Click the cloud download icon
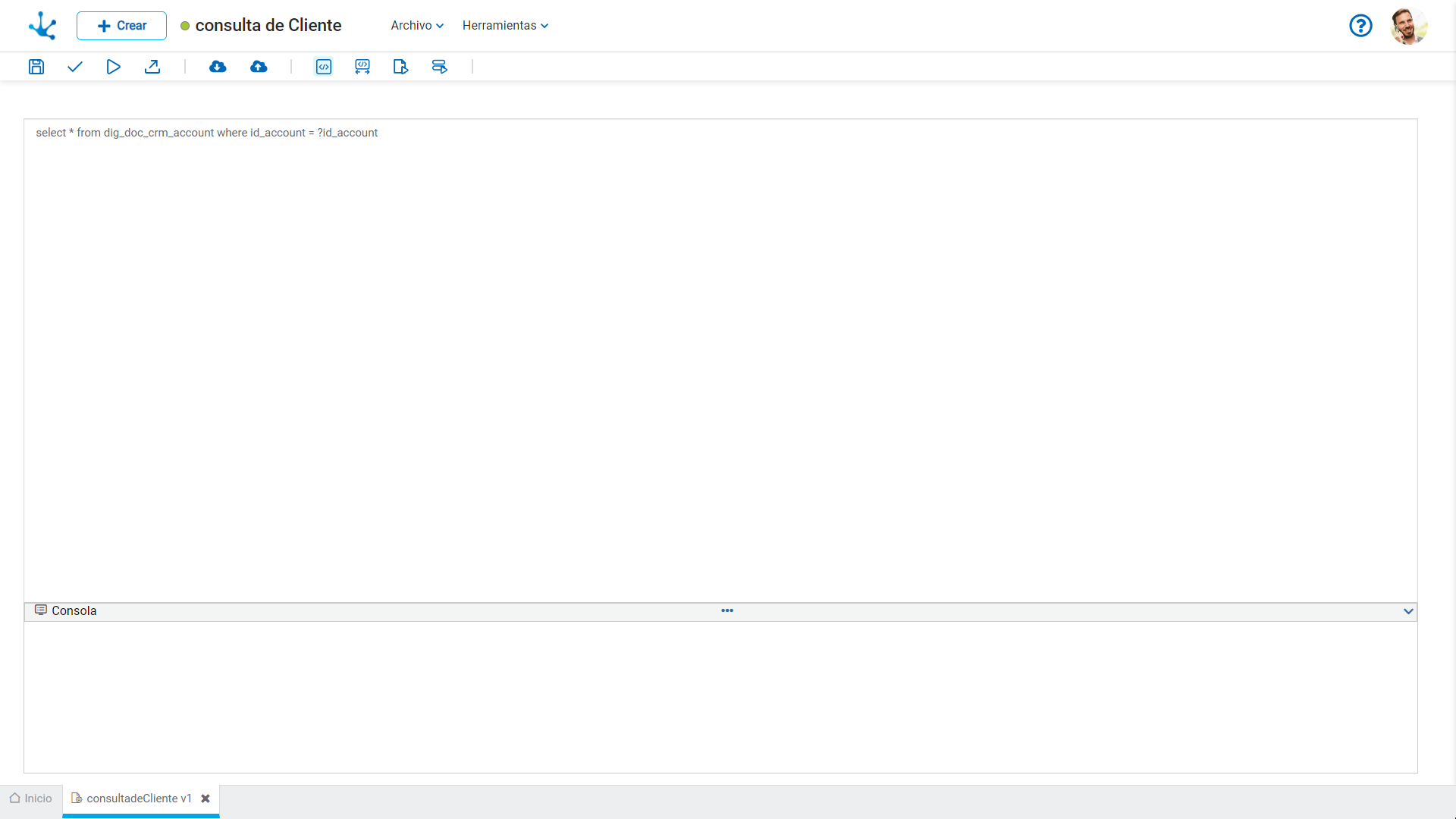The height and width of the screenshot is (819, 1456). (x=218, y=67)
